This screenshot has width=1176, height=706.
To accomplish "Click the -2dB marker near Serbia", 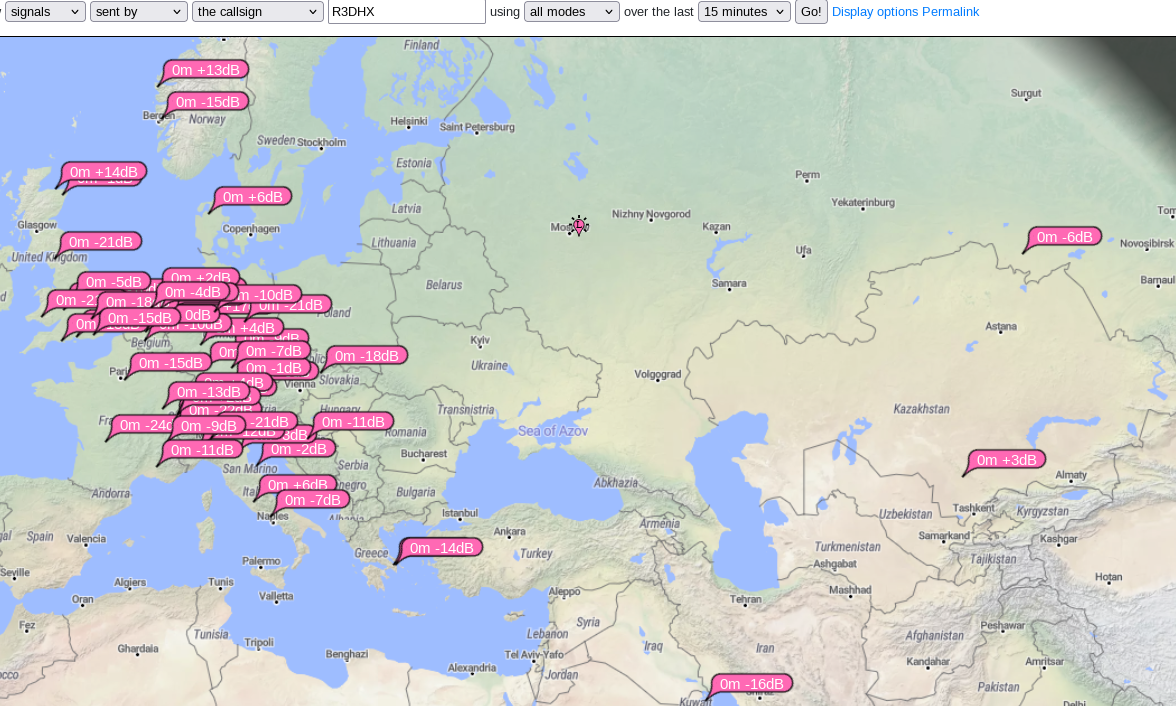I will click(x=298, y=449).
